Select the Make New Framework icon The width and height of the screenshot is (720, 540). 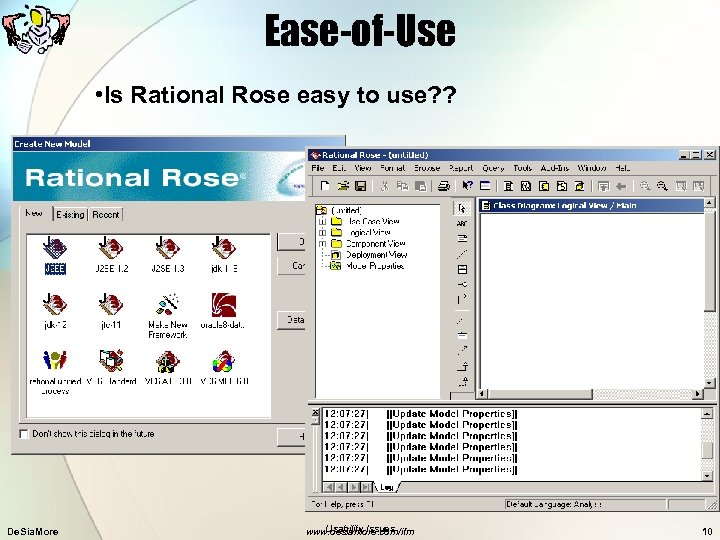(x=168, y=316)
